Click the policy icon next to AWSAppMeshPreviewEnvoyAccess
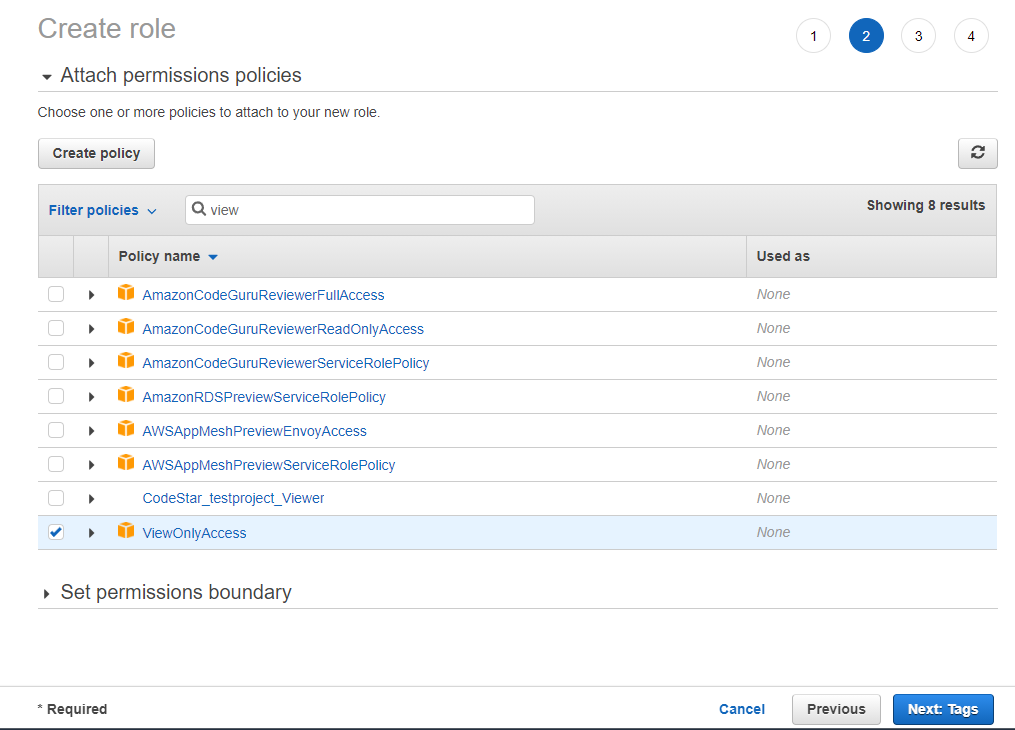This screenshot has width=1015, height=730. point(126,429)
